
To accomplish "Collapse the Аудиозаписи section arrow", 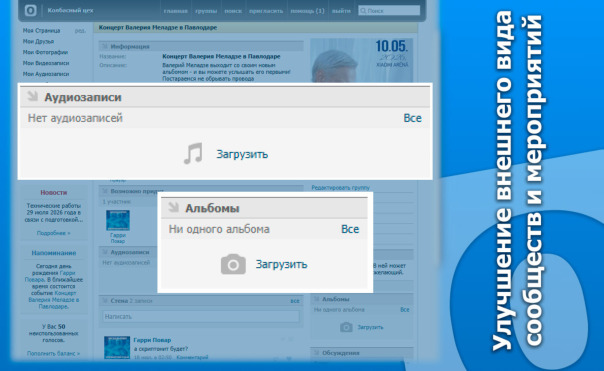I will point(33,96).
